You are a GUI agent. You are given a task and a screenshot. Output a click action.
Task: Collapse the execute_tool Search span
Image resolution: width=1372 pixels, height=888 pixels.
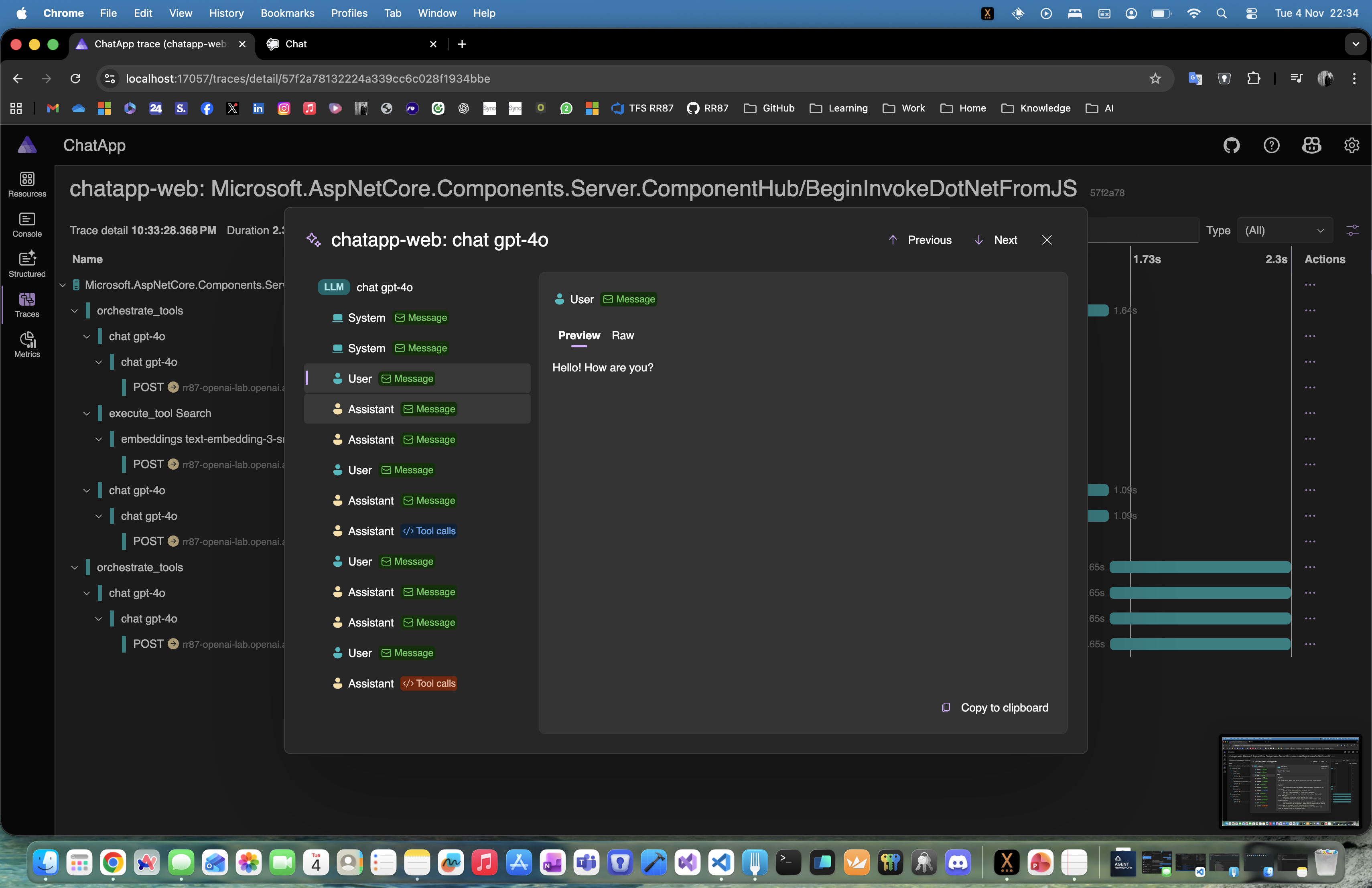tap(87, 413)
